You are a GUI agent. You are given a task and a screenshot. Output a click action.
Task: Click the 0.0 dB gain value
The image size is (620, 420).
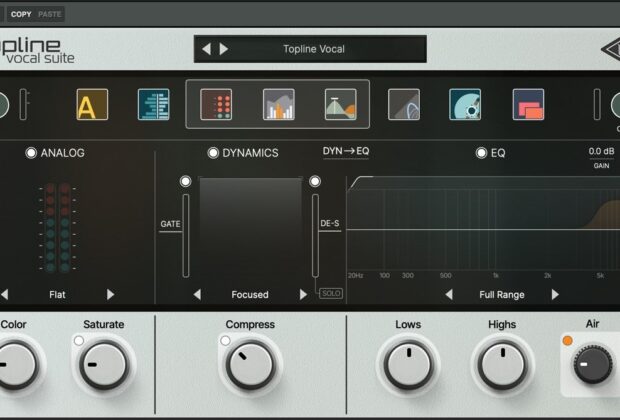601,151
